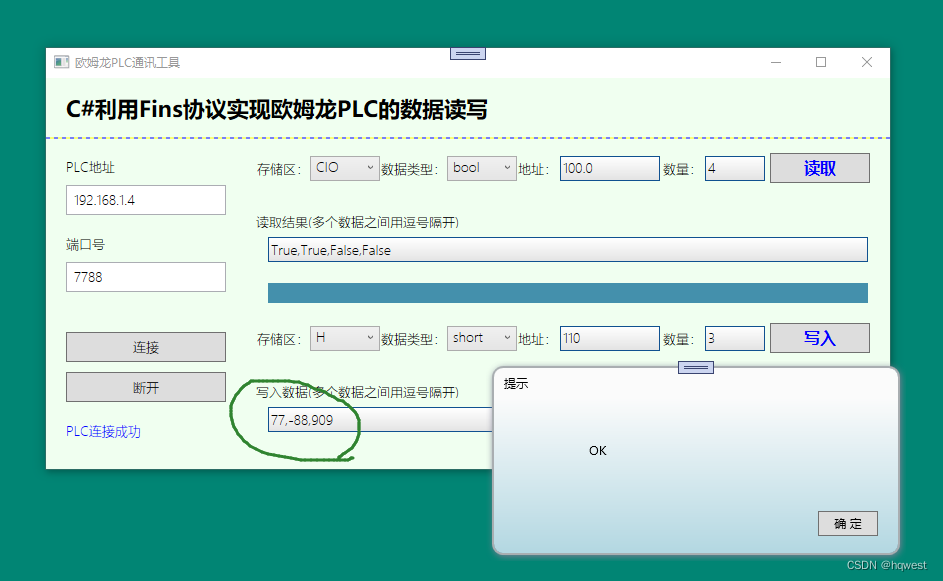Click the 读取结果 label text

[x=358, y=223]
